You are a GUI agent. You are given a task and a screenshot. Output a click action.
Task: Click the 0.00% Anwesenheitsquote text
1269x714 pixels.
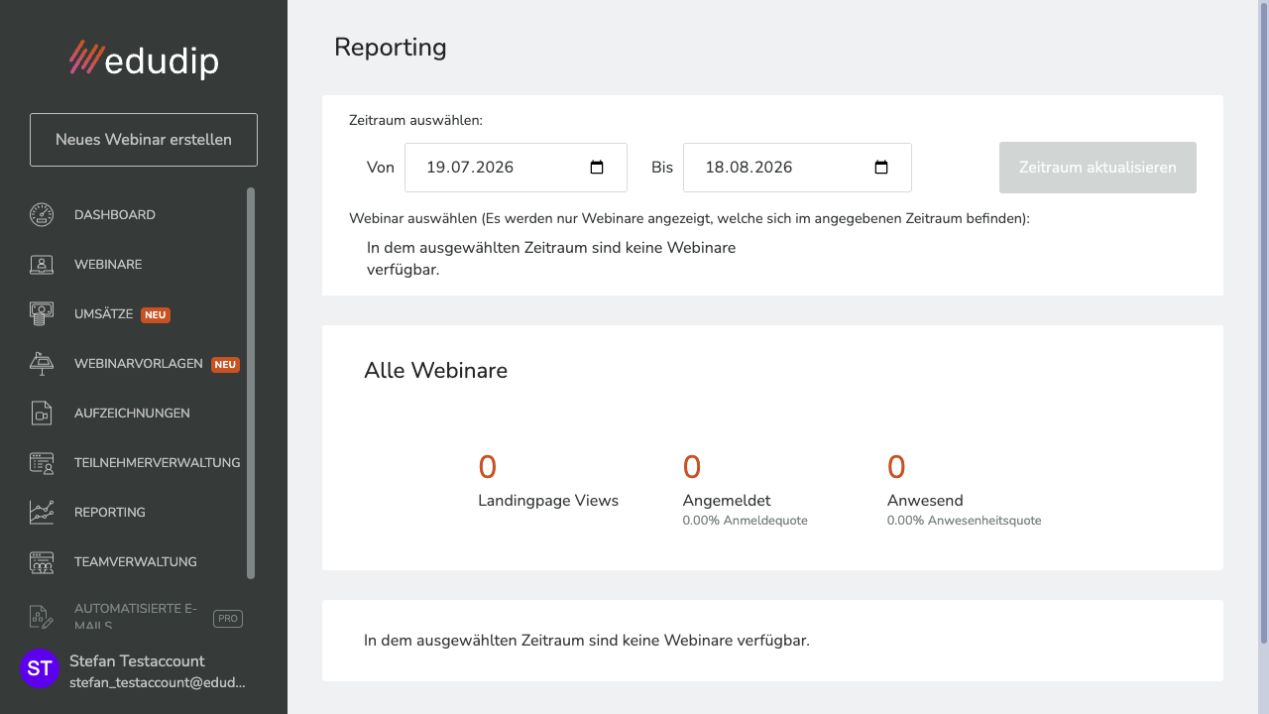pyautogui.click(x=964, y=520)
